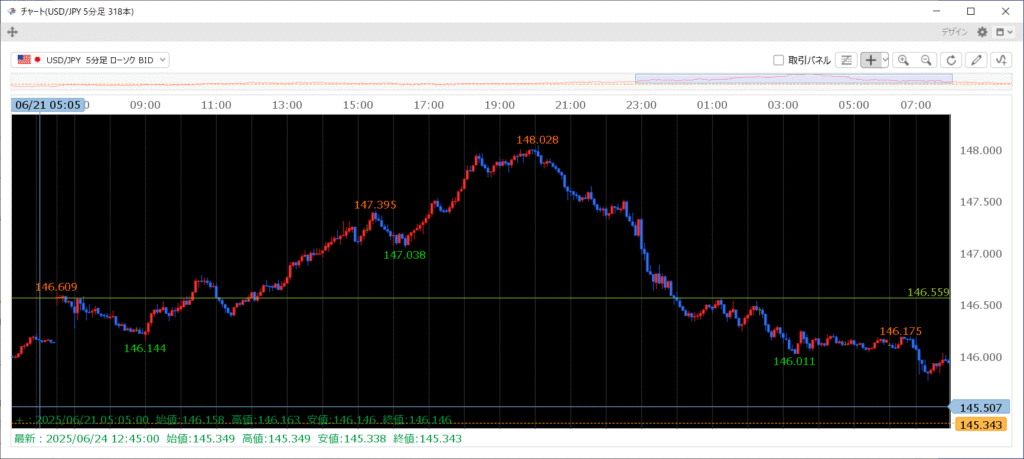Zoom out on the chart
This screenshot has height=459, width=1024.
coord(926,60)
